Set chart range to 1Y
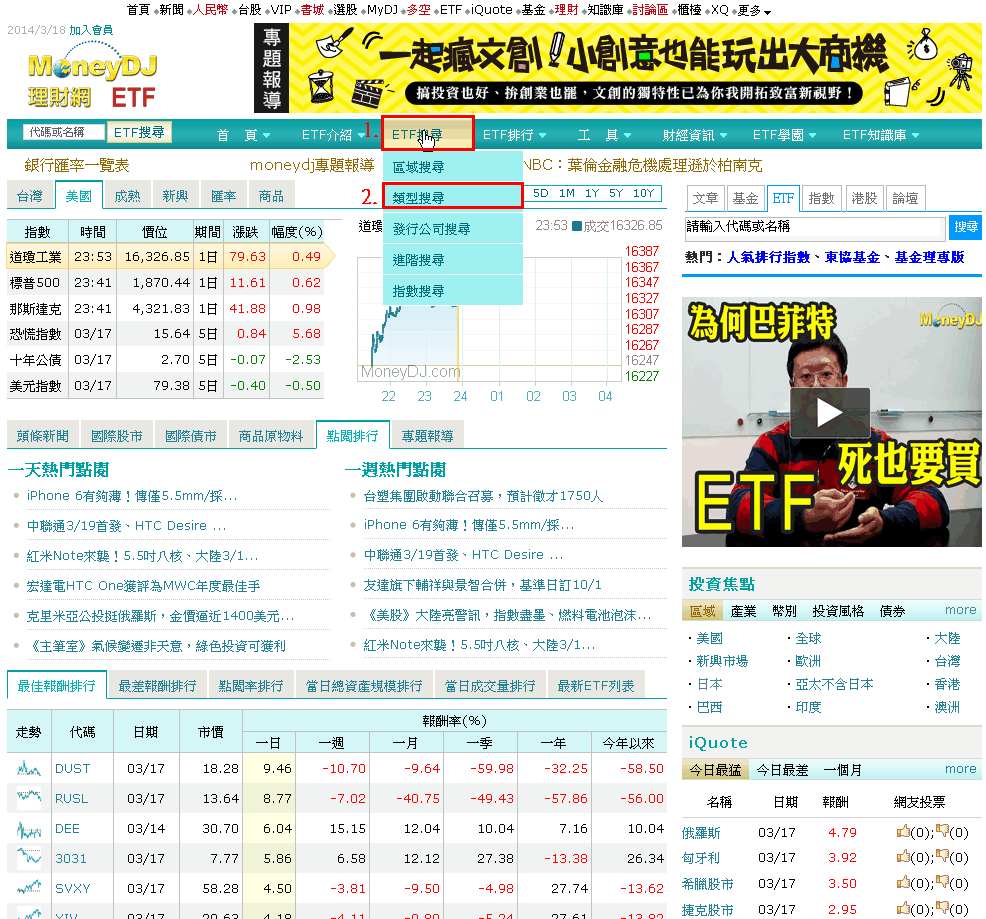986x919 pixels. click(x=592, y=193)
